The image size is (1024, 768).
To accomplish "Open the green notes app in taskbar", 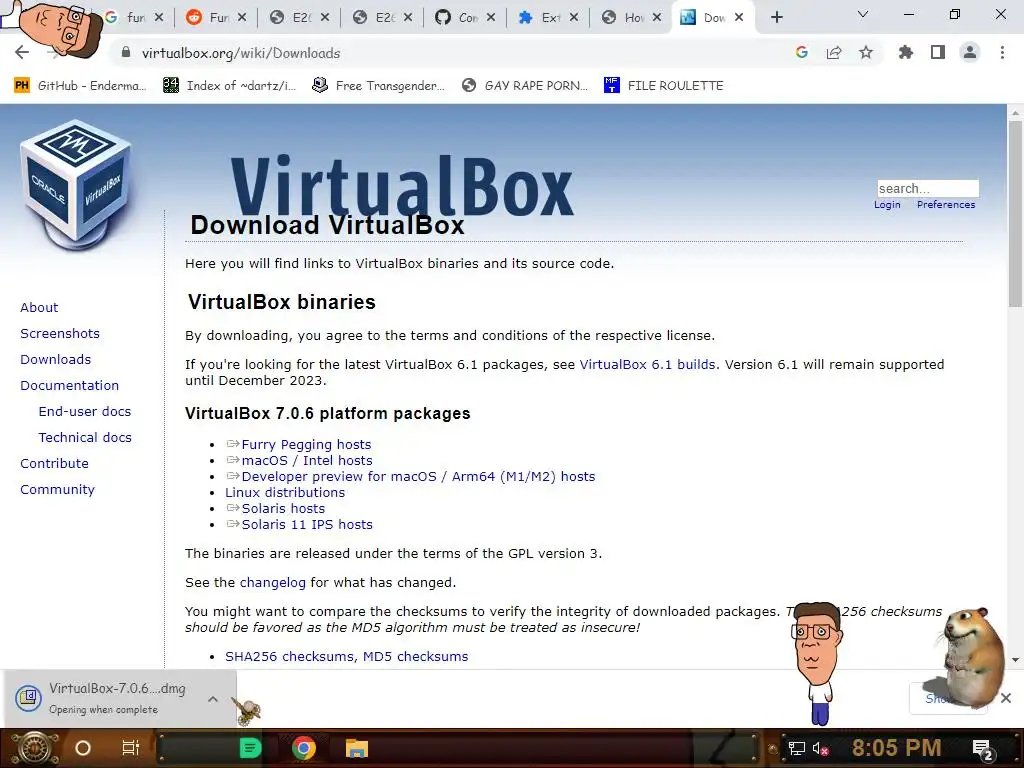I will coord(250,748).
